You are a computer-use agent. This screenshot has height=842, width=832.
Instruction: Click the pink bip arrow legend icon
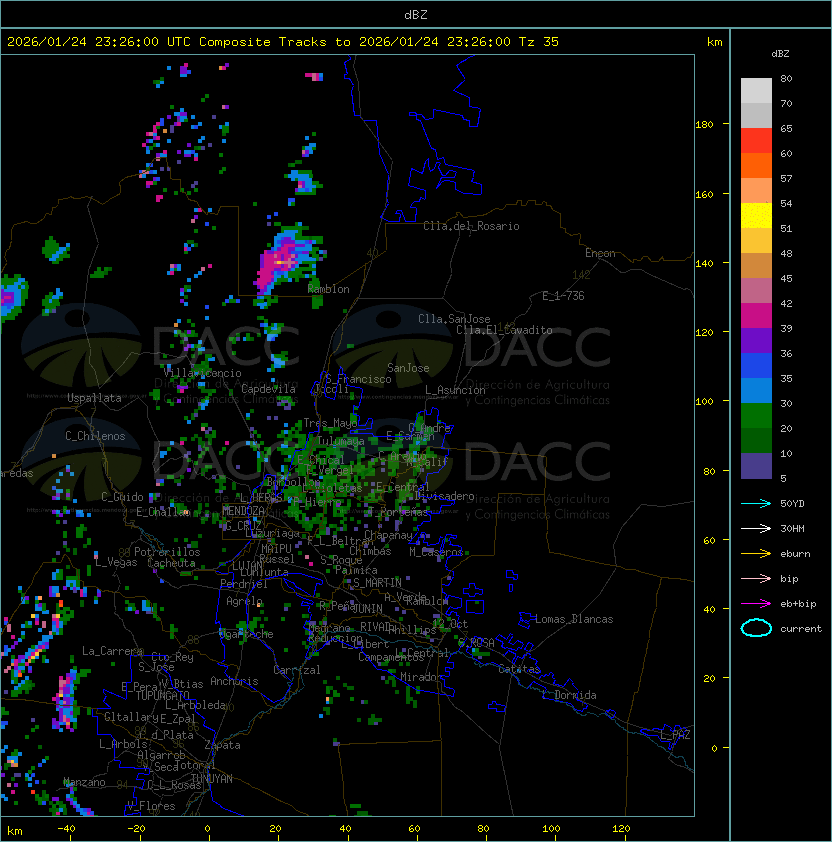[756, 578]
